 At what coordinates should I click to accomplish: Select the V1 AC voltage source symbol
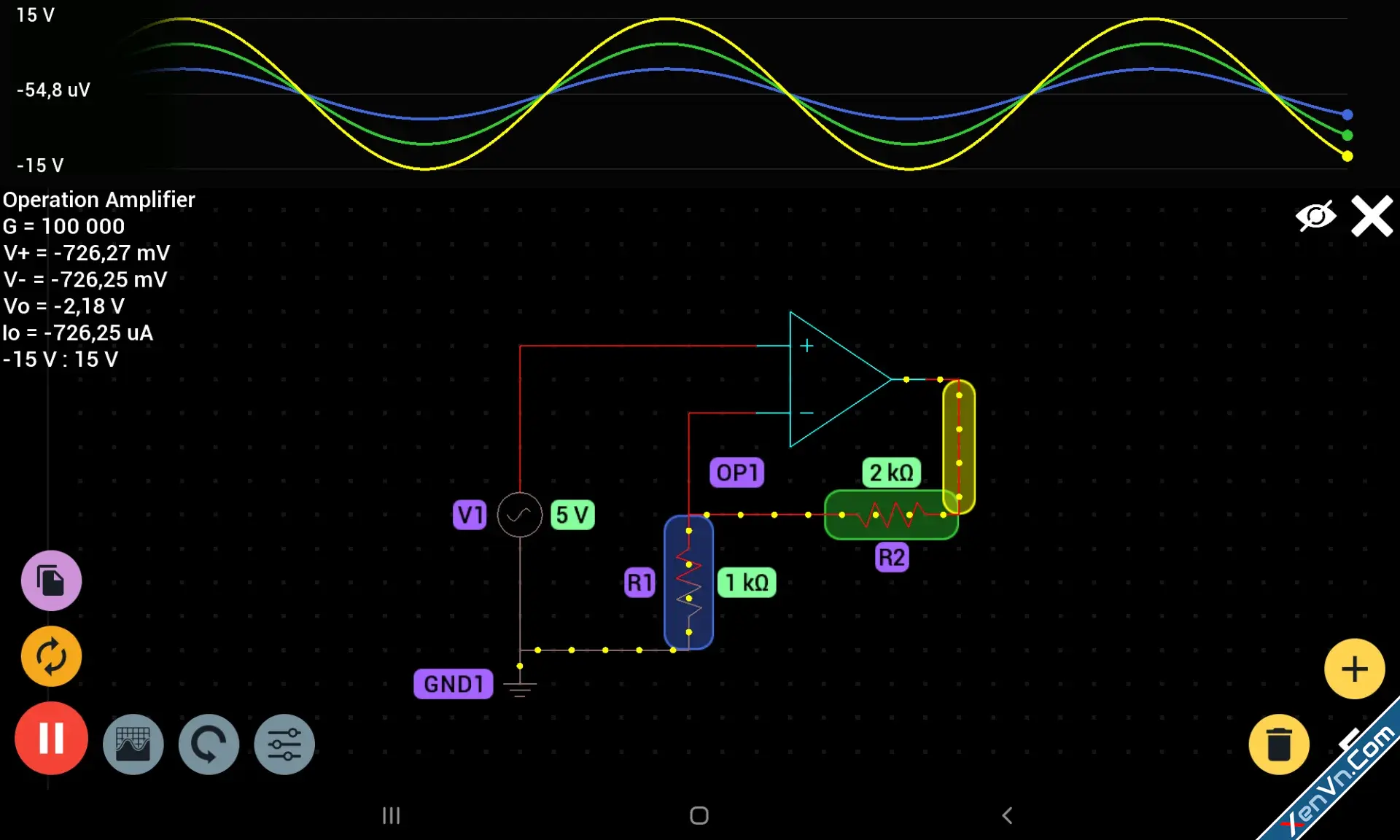tap(520, 514)
